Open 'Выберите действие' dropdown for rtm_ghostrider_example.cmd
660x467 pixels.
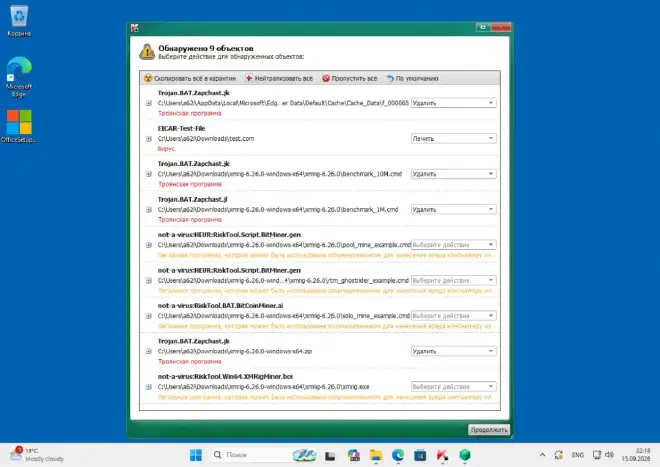453,280
